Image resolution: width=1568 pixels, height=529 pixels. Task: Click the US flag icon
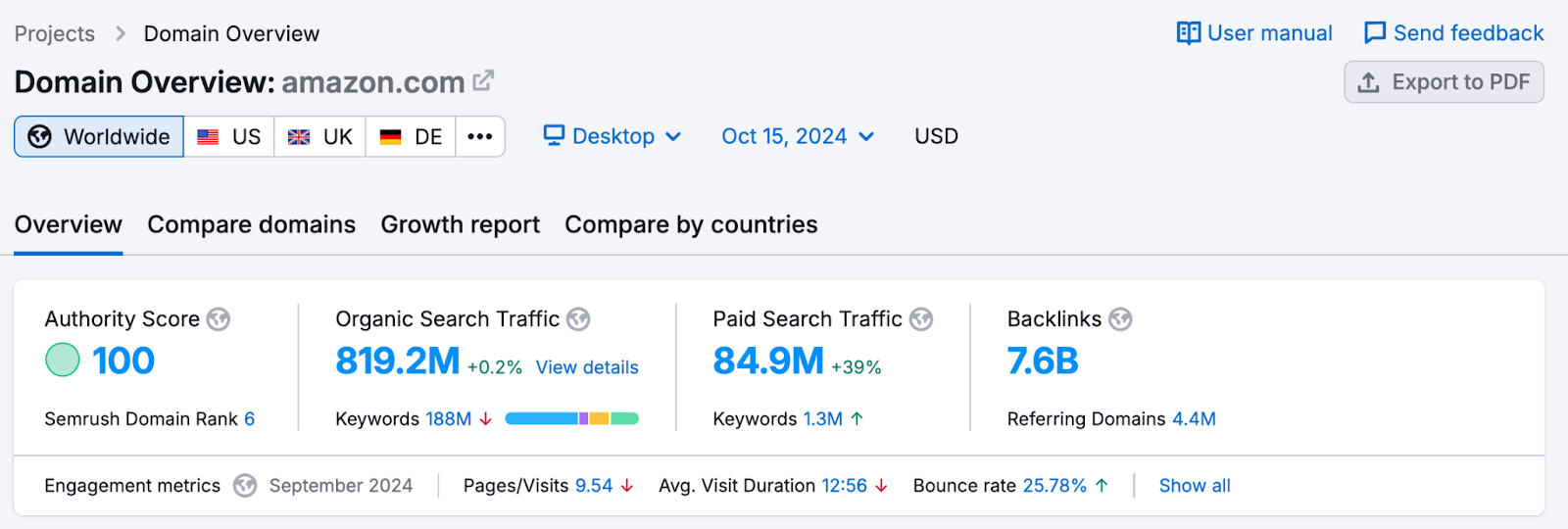tap(208, 137)
